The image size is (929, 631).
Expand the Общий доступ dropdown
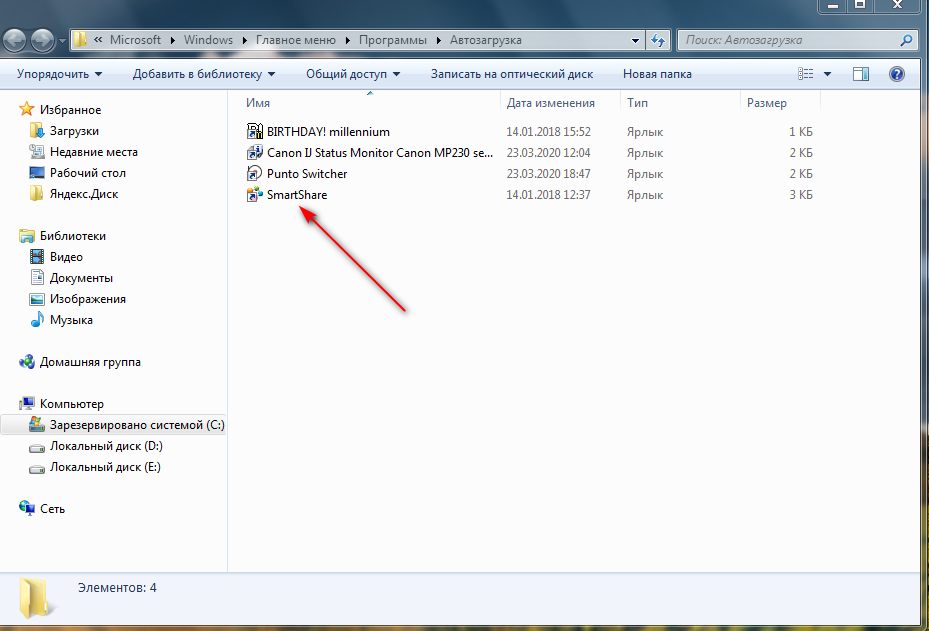(352, 74)
